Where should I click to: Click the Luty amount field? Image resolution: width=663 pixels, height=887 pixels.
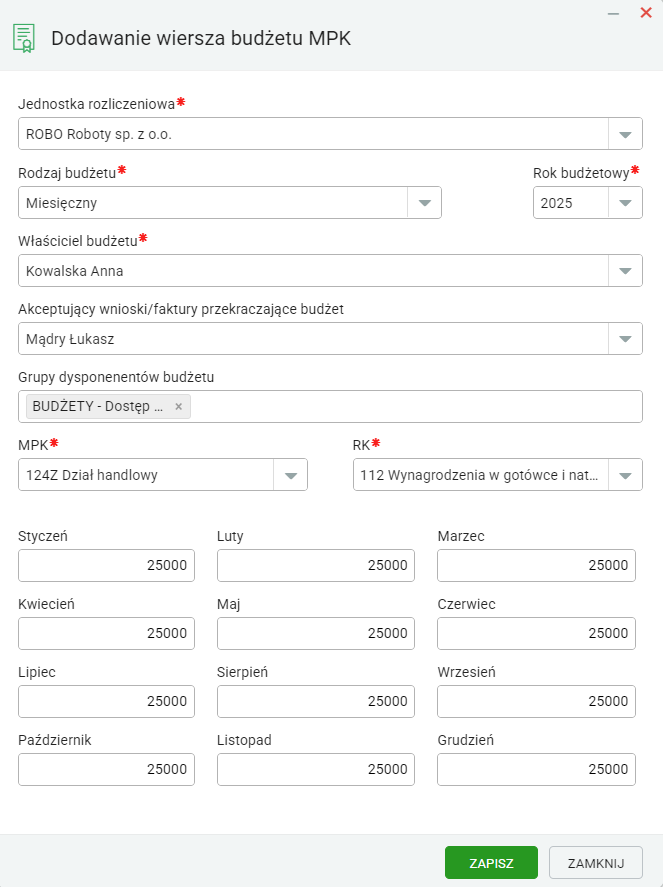tap(316, 565)
